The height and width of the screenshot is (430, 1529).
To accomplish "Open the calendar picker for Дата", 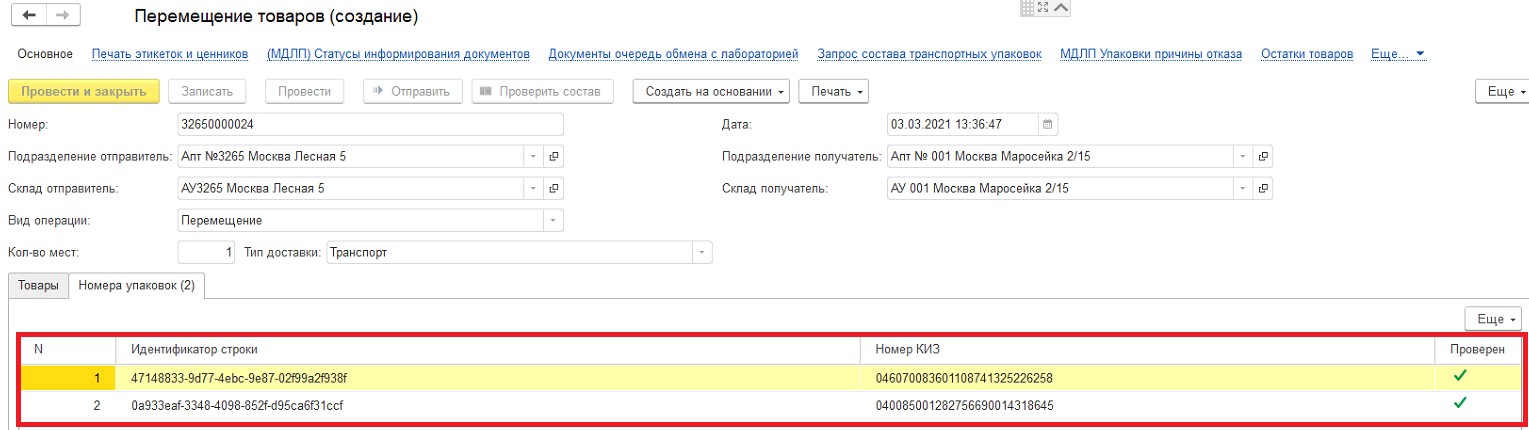I will tap(1047, 125).
